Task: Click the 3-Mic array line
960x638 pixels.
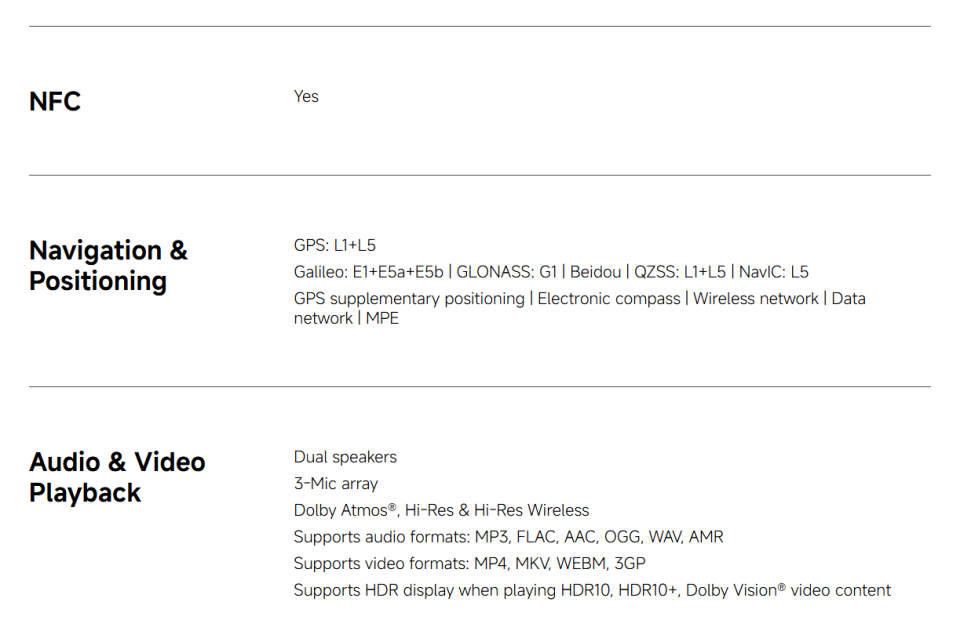Action: [x=336, y=484]
